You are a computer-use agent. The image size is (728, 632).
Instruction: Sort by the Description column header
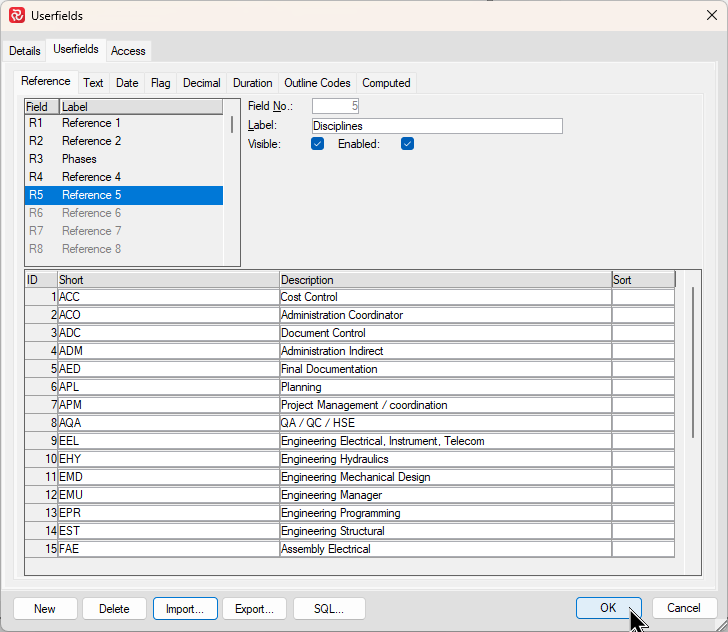coord(445,280)
